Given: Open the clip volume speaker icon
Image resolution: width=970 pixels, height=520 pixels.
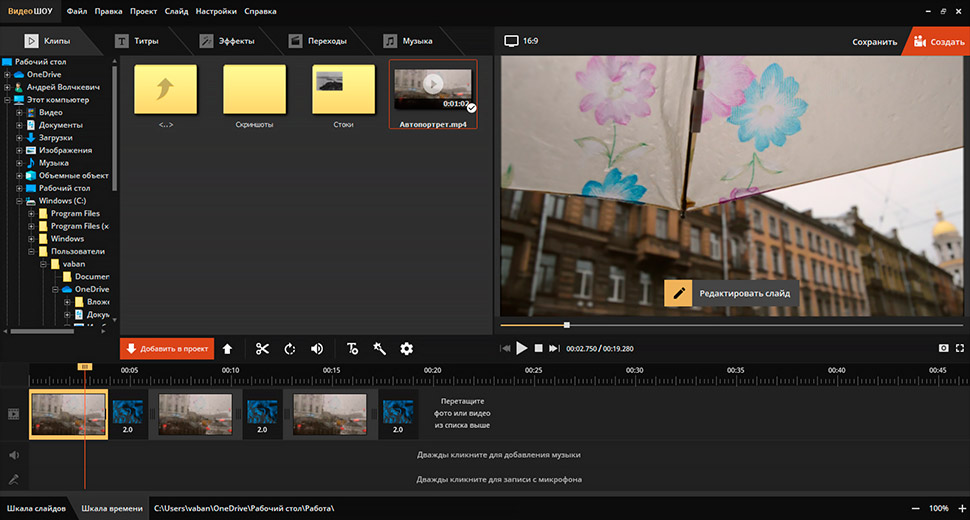Looking at the screenshot, I should coord(317,349).
